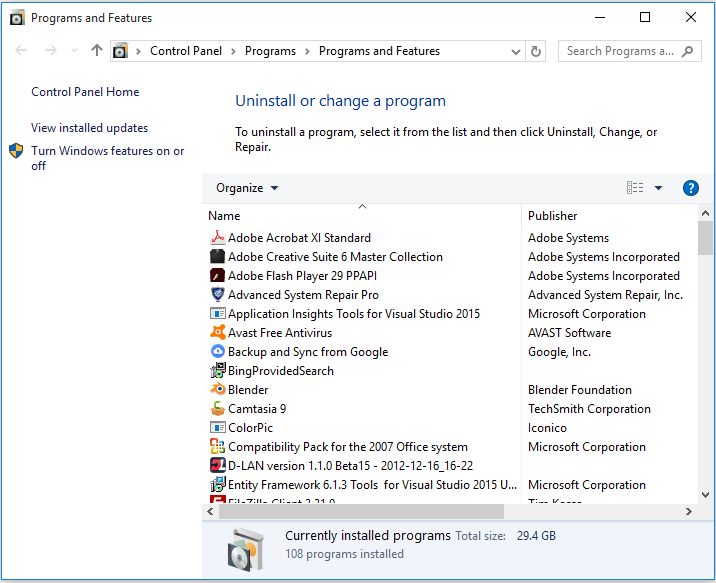Click the TechSmith Corporation publisher cell
The height and width of the screenshot is (583, 716).
tap(589, 409)
